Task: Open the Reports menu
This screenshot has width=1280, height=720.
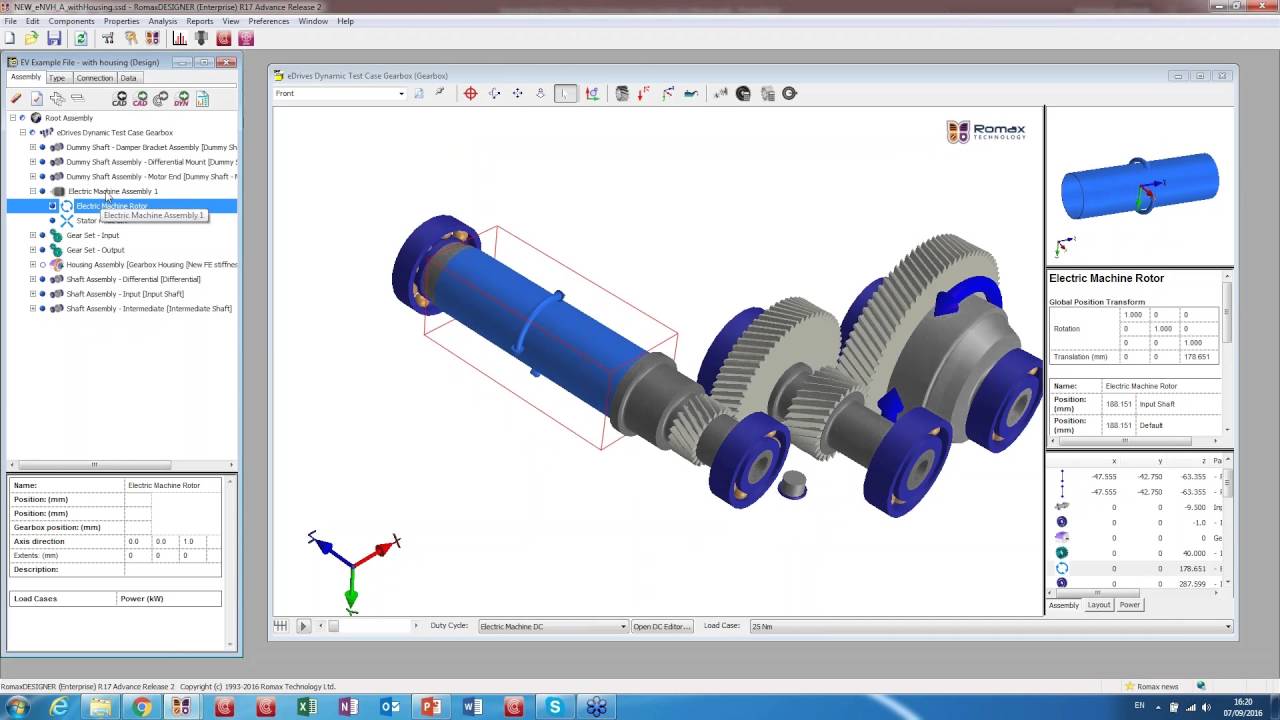Action: tap(200, 21)
